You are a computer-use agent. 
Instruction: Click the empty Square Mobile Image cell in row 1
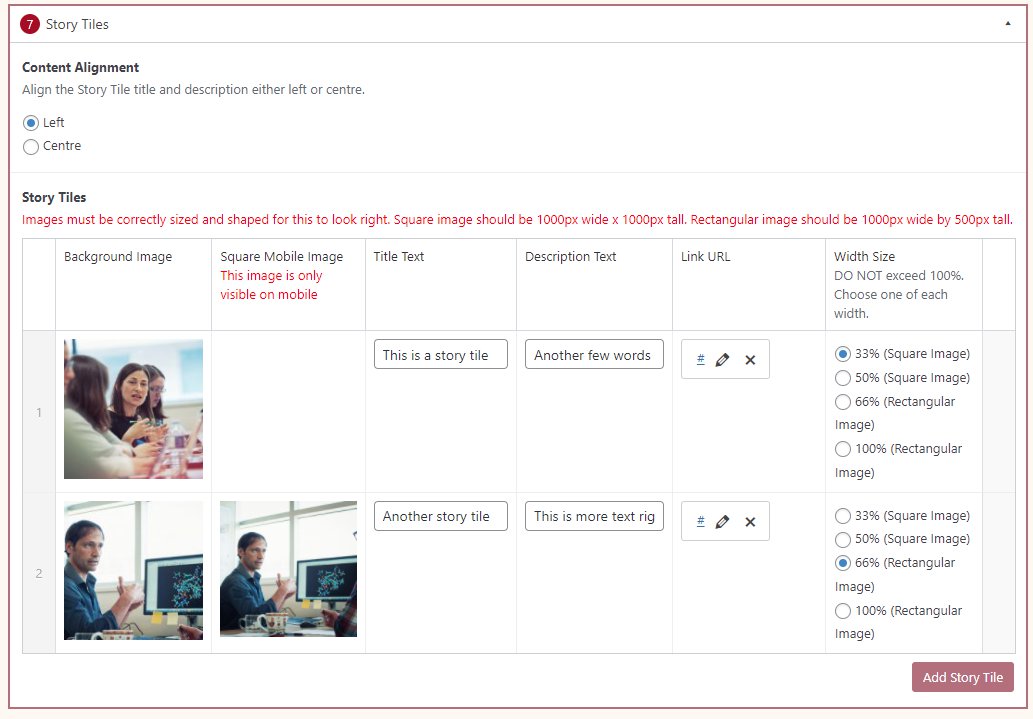(x=289, y=411)
